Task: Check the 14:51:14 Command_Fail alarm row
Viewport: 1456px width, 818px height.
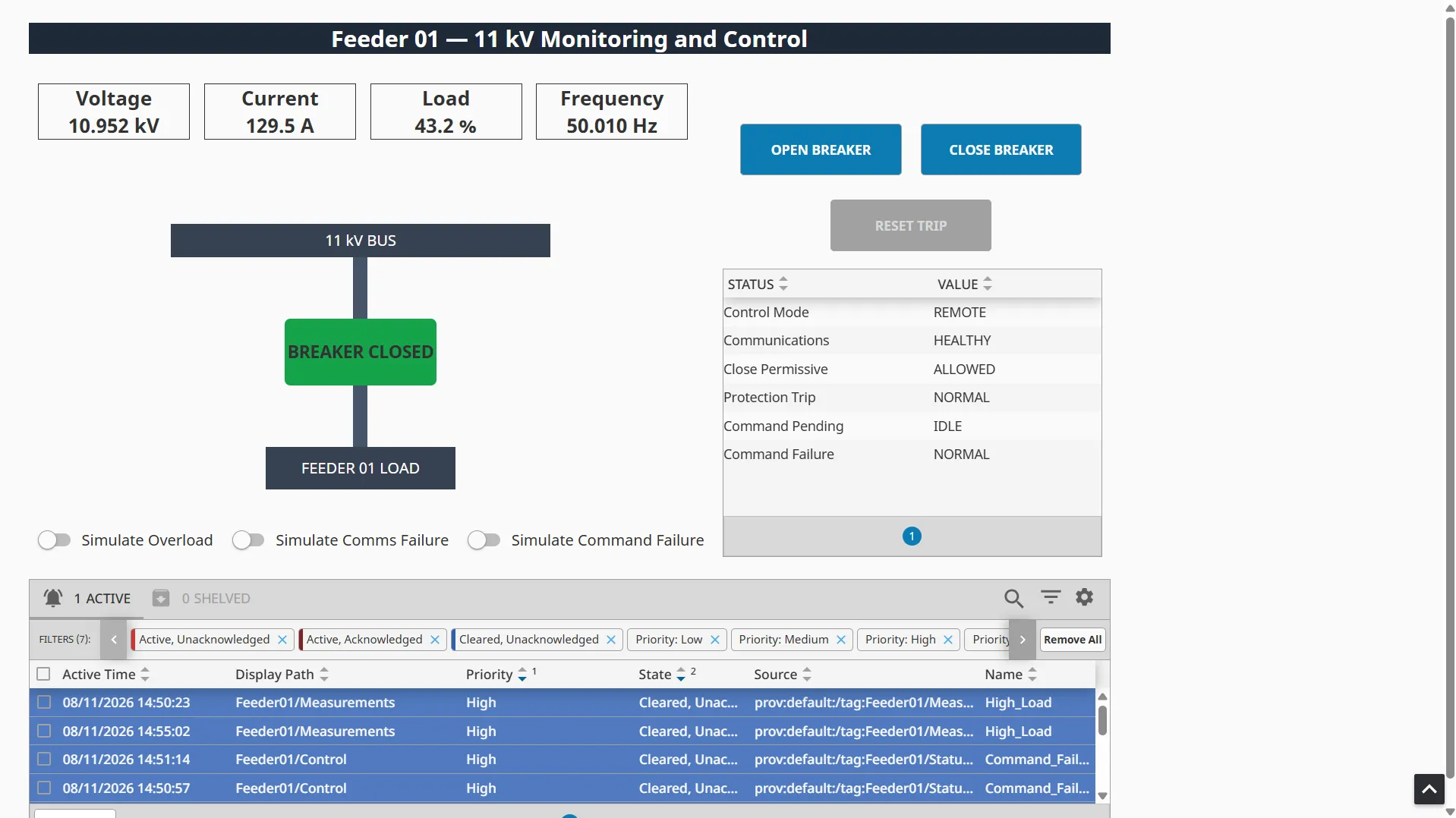Action: click(x=44, y=760)
